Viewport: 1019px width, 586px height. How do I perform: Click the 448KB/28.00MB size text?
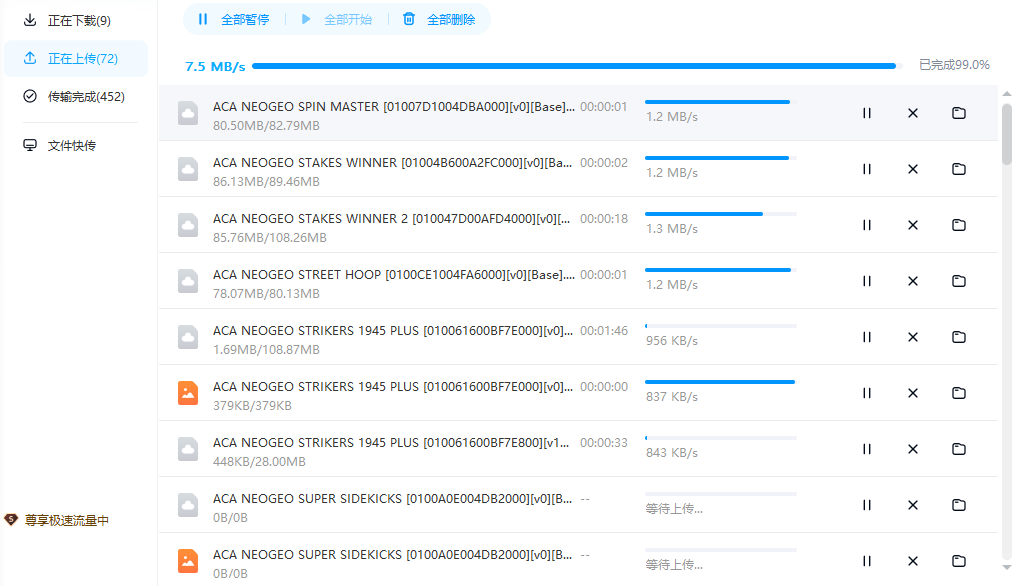(259, 461)
